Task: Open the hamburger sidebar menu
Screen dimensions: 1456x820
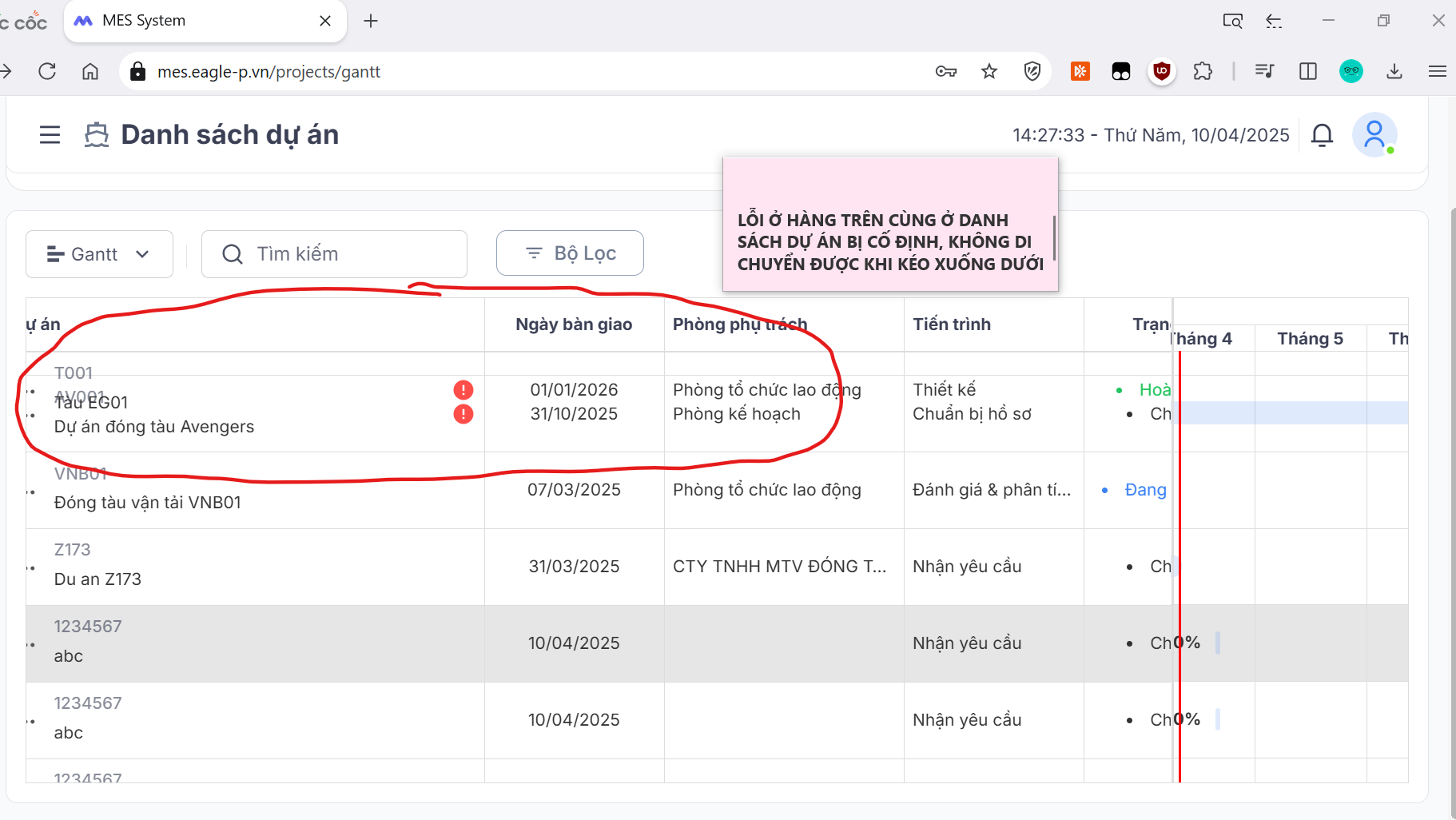Action: click(50, 135)
